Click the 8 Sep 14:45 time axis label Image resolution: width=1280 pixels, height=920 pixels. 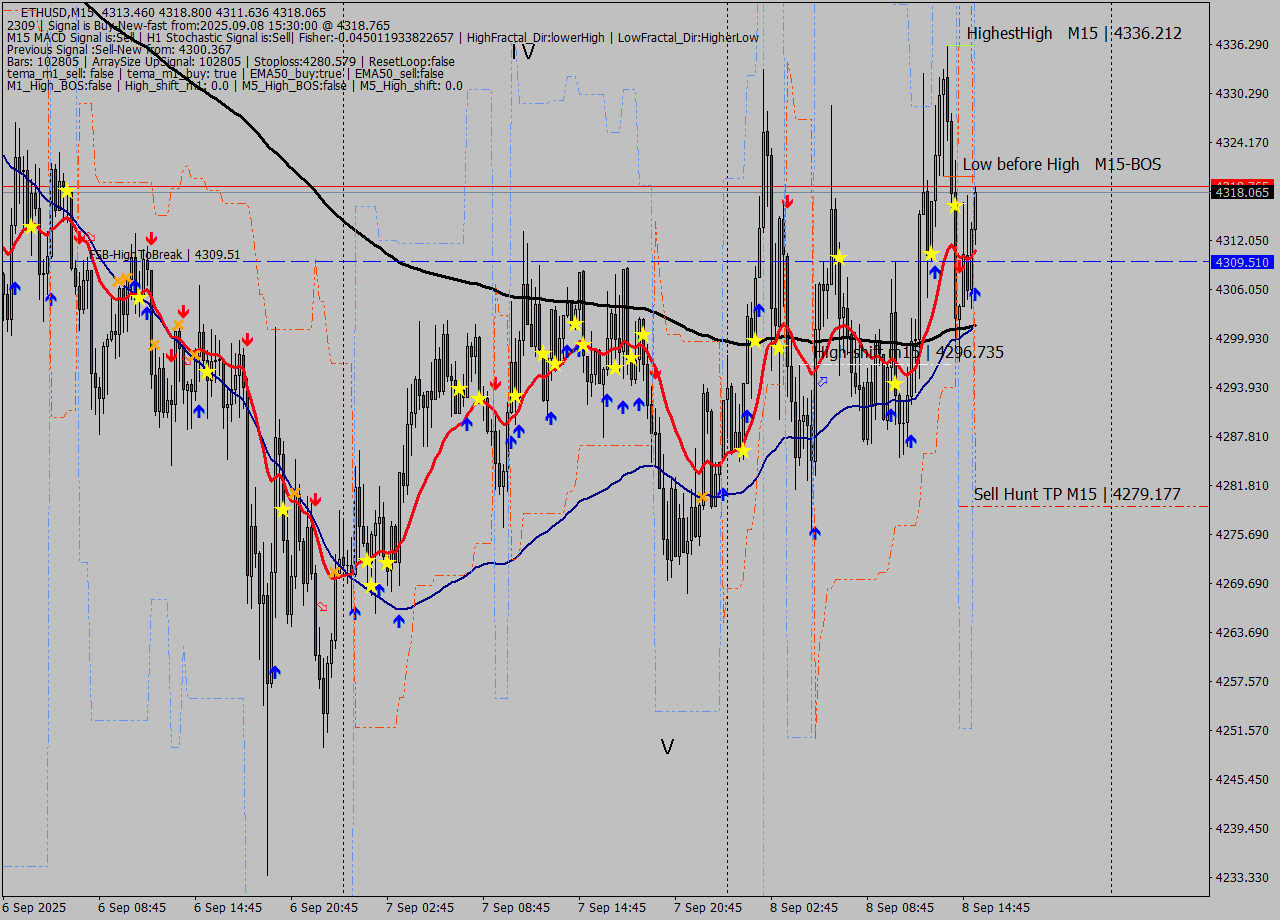(x=996, y=907)
